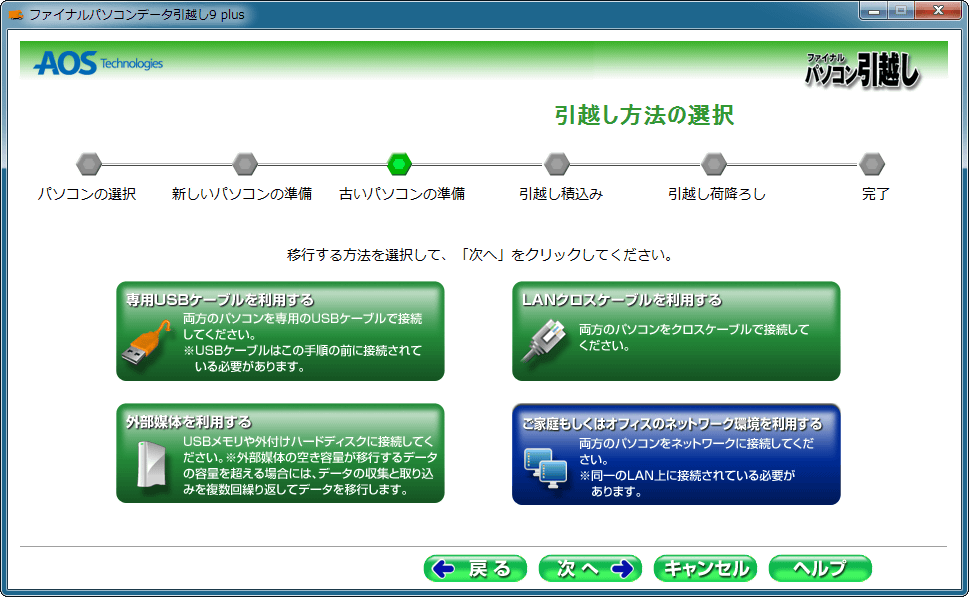This screenshot has height=597, width=969.
Task: Click the 引越し方法の選択 heading
Action: click(644, 116)
